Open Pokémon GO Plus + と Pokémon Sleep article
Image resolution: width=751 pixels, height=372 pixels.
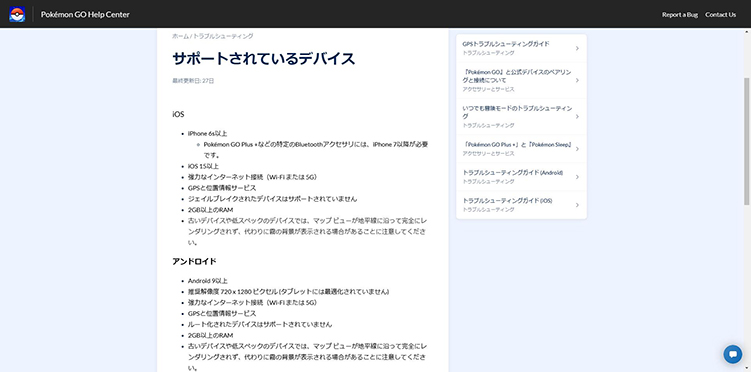point(518,145)
